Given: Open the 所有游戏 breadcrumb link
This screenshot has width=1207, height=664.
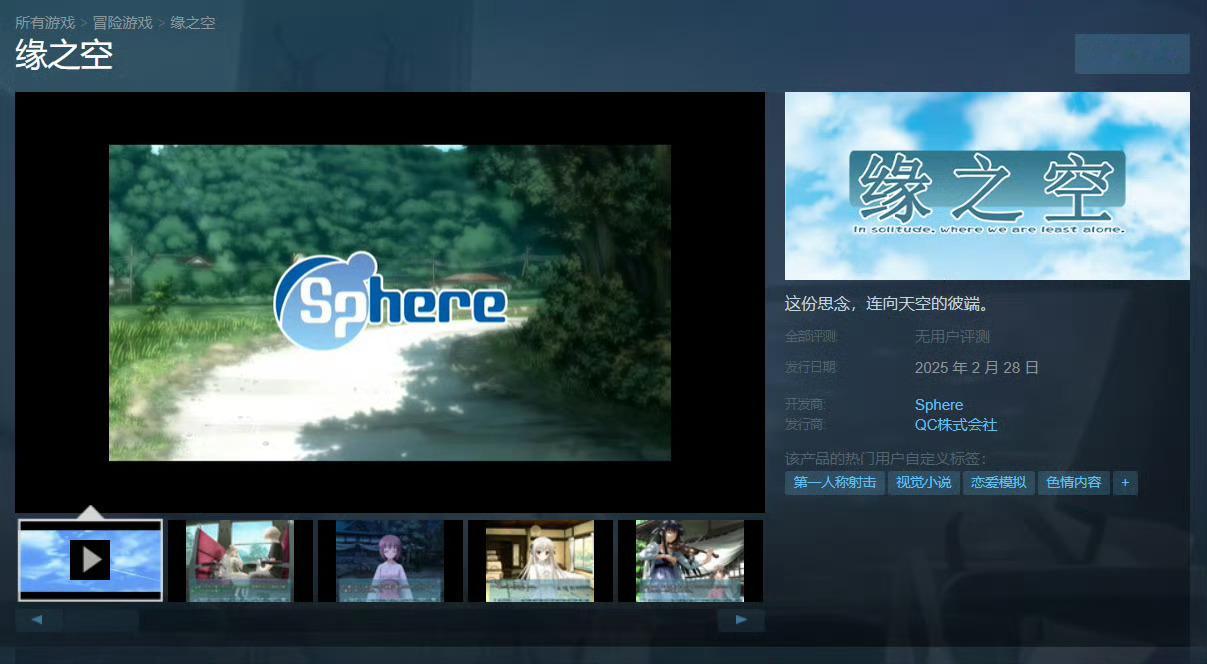Looking at the screenshot, I should 45,22.
